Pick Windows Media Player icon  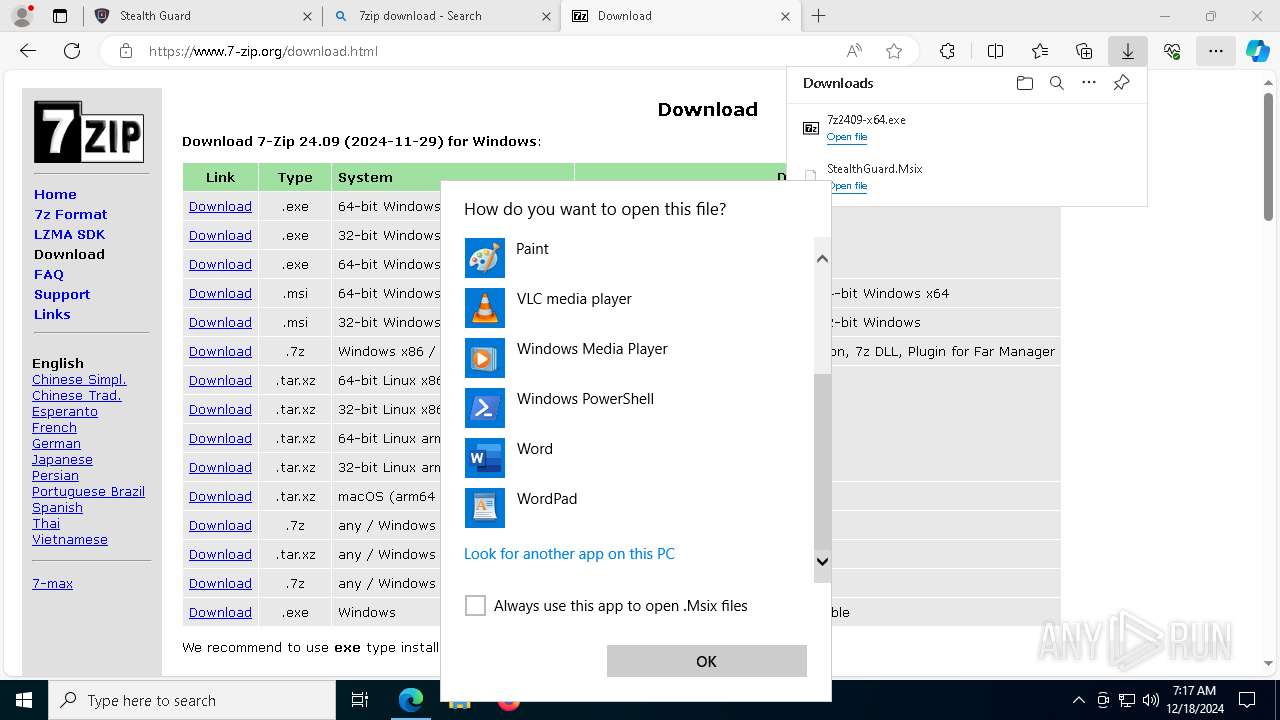tap(485, 358)
